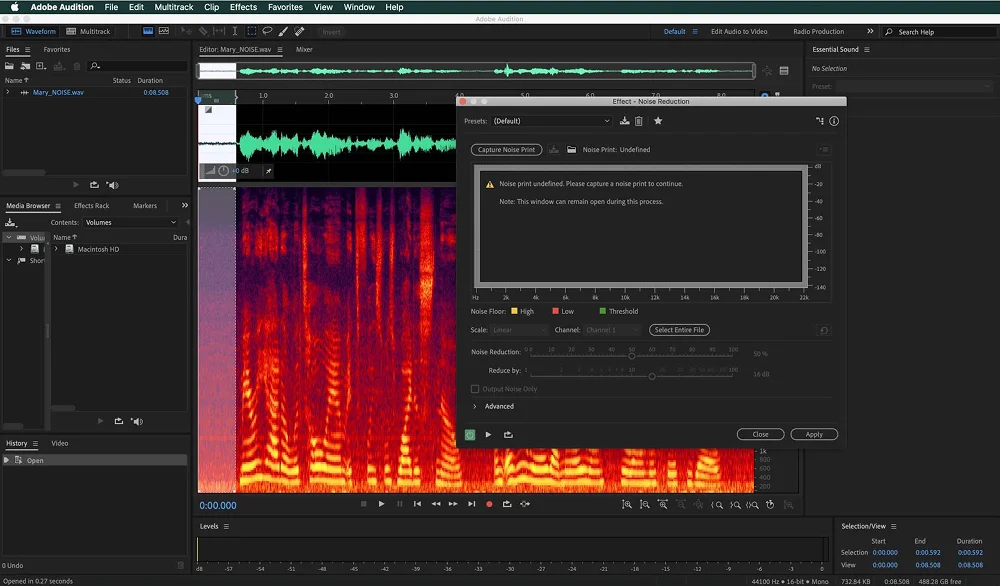Toggle the effect power state button
Screen dimensions: 1000x586
[x=470, y=435]
